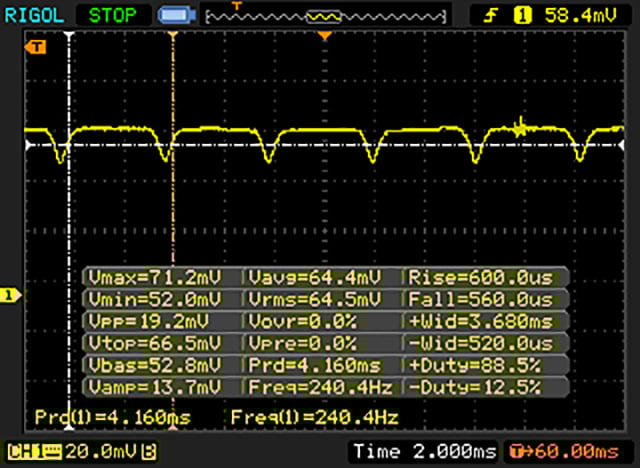Click the waveform memory overview bar
This screenshot has width=640, height=468.
(x=325, y=17)
